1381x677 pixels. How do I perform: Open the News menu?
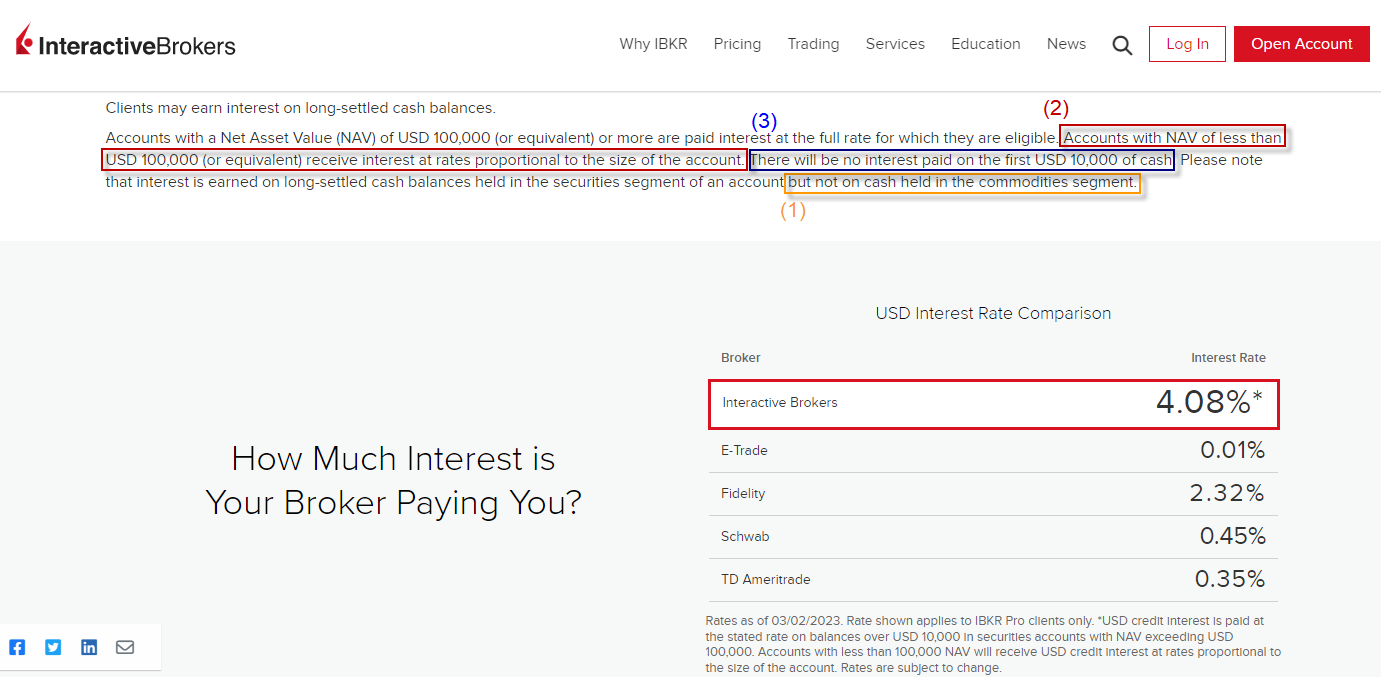[1066, 44]
